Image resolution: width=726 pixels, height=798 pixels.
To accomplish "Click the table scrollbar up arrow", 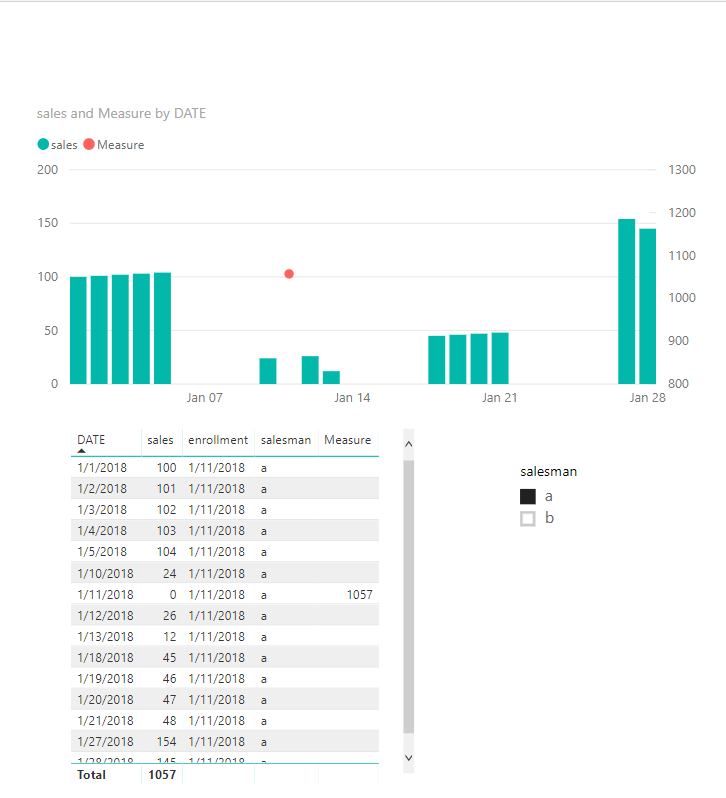I will pyautogui.click(x=409, y=444).
